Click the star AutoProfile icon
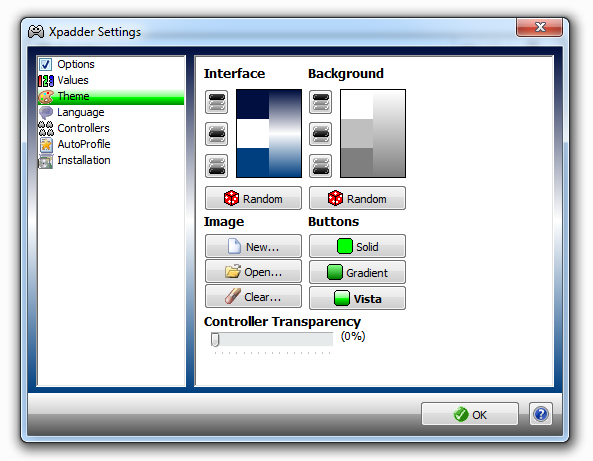The image size is (593, 461). pos(46,144)
